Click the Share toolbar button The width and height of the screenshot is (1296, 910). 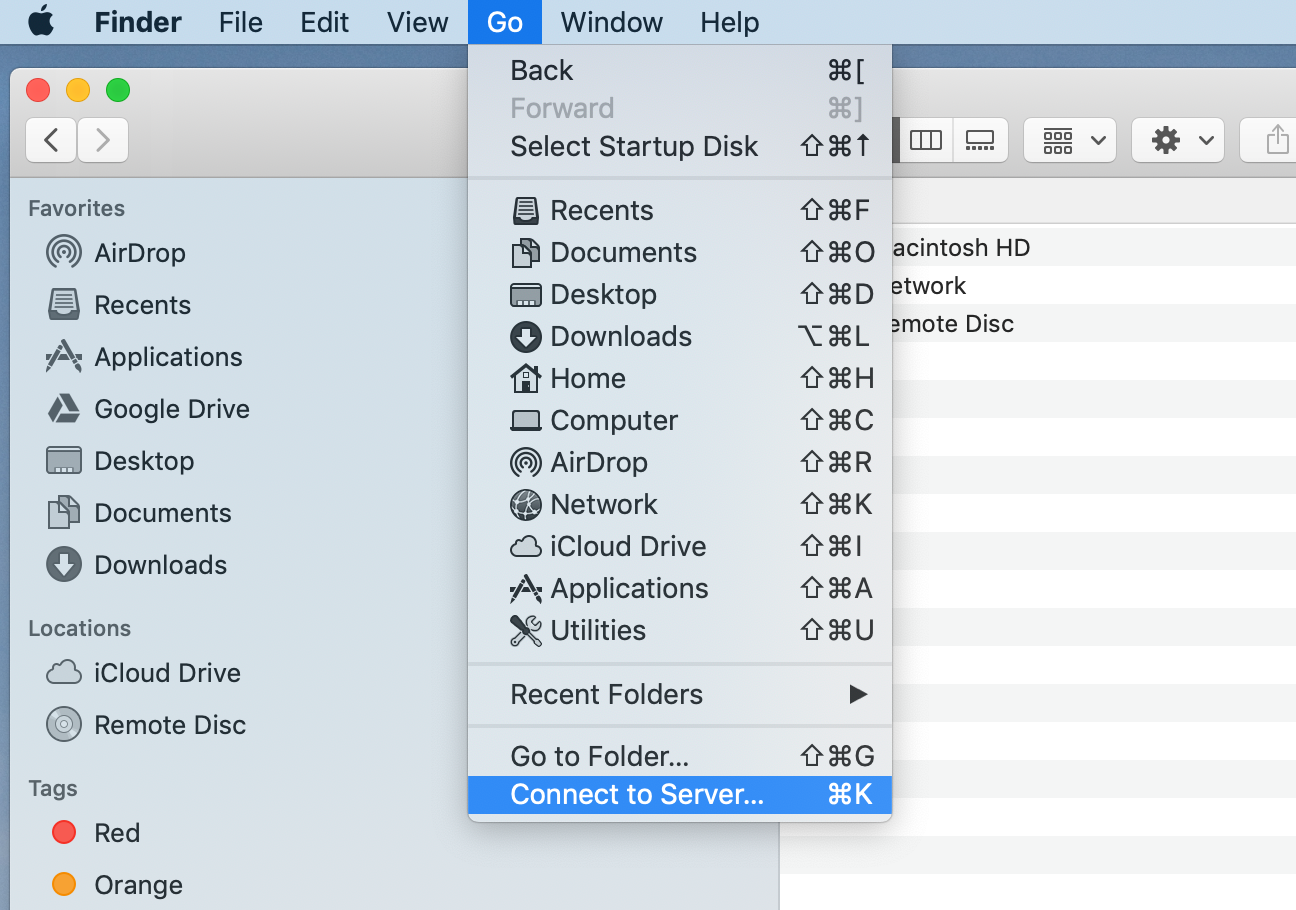point(1267,140)
